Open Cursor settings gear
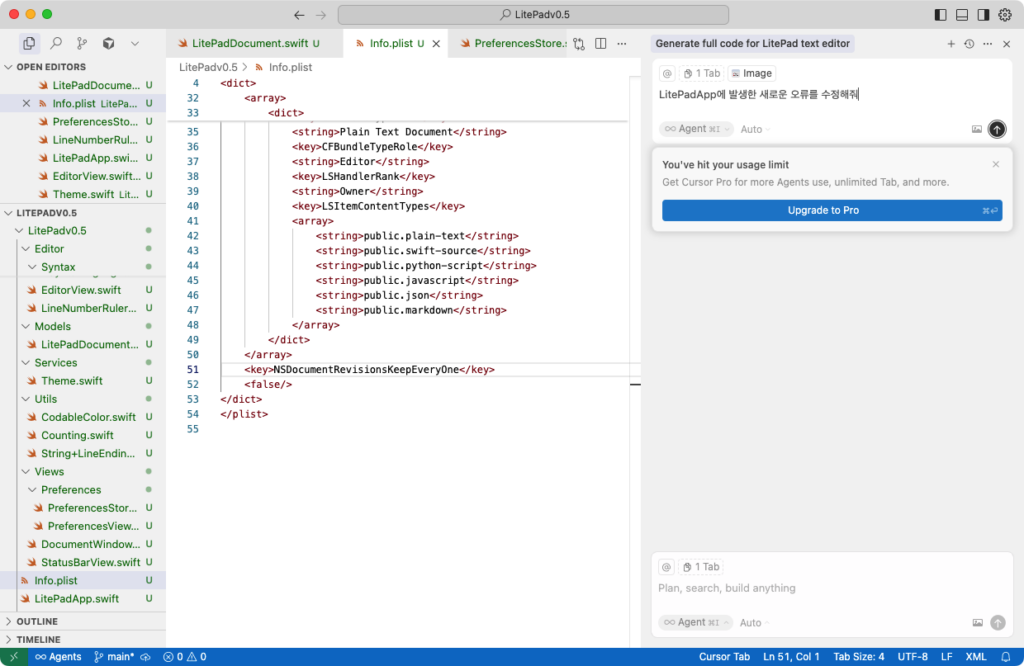Screen dimensions: 1024x666 1005,14
